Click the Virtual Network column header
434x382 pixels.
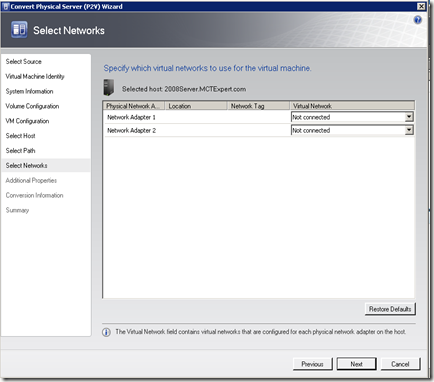coord(352,106)
